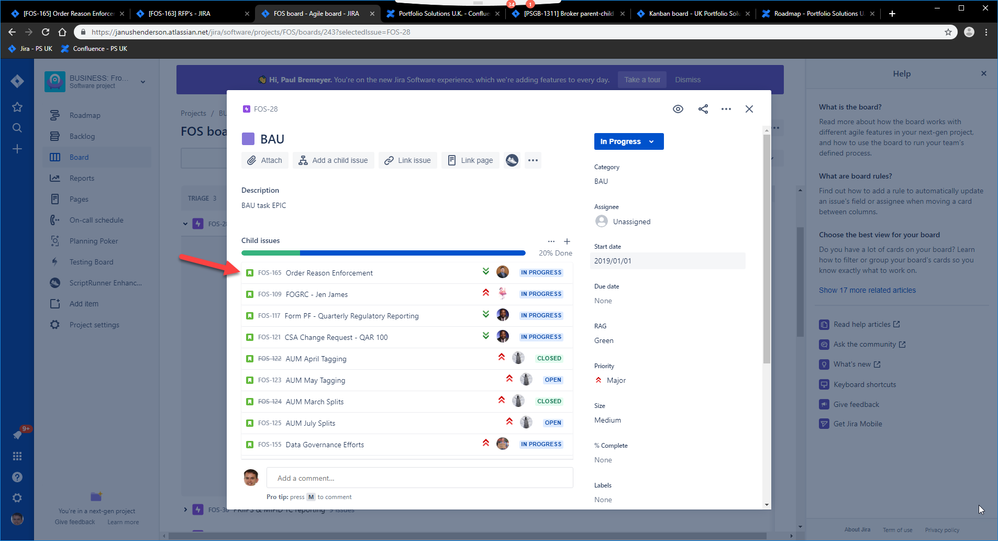Click the plus icon to add child issue
The width and height of the screenshot is (998, 541).
point(567,241)
